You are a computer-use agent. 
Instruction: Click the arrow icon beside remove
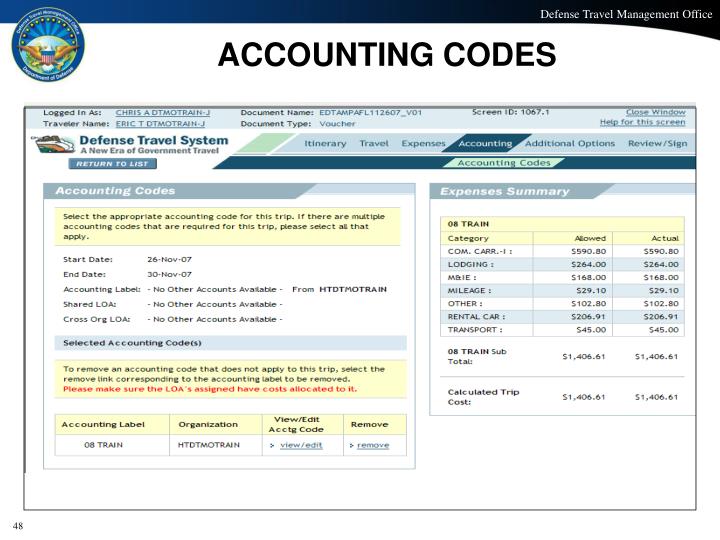pyautogui.click(x=351, y=445)
